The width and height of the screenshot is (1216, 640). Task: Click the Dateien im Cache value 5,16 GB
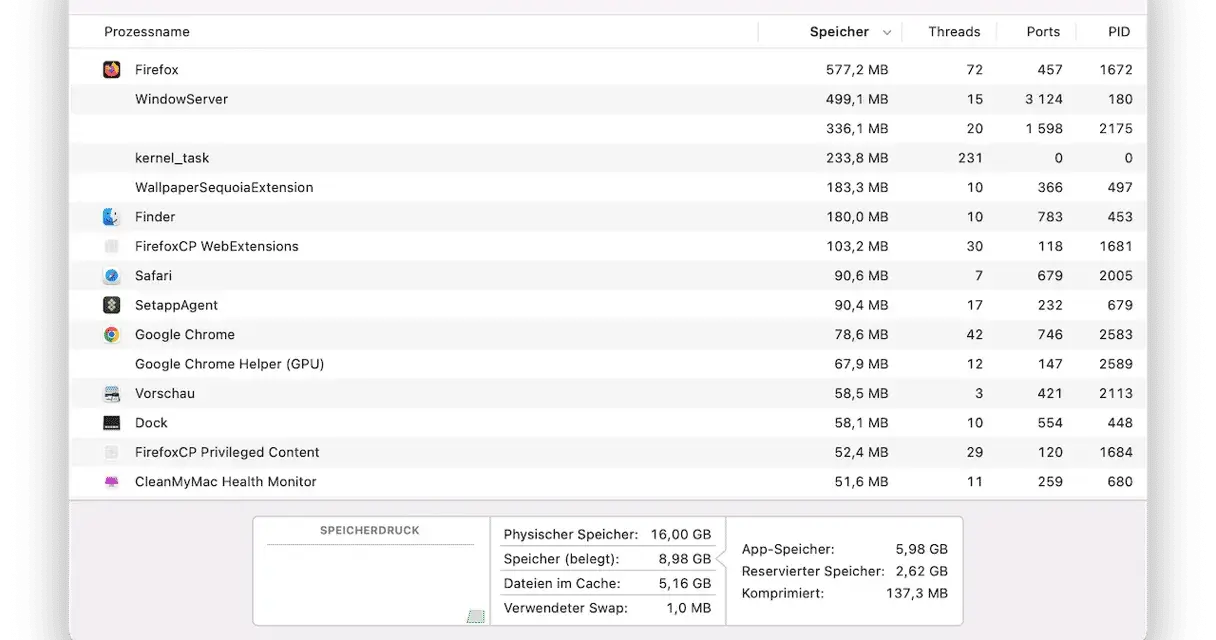pyautogui.click(x=685, y=583)
